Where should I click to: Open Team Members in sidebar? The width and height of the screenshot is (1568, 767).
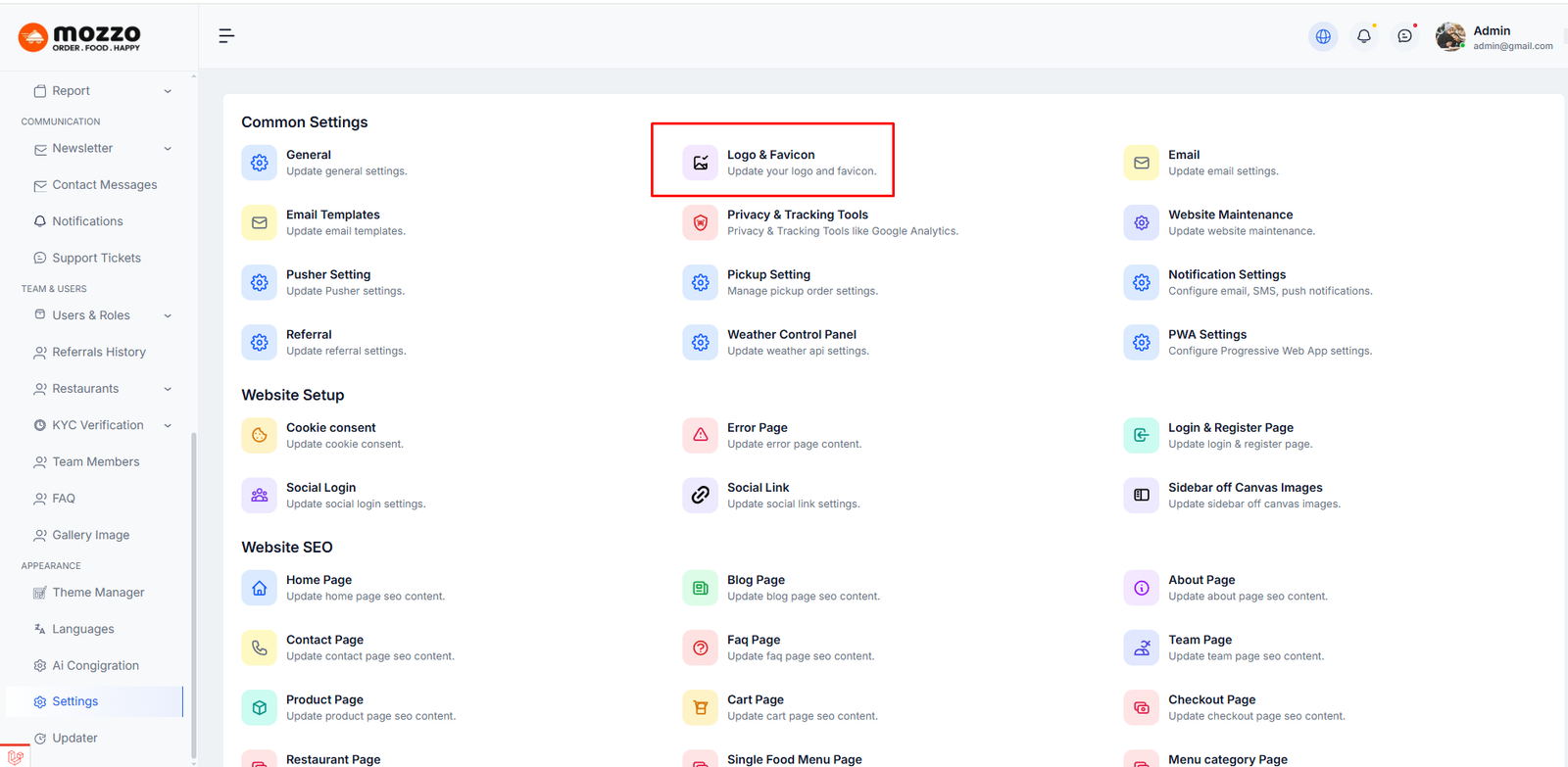[86, 461]
